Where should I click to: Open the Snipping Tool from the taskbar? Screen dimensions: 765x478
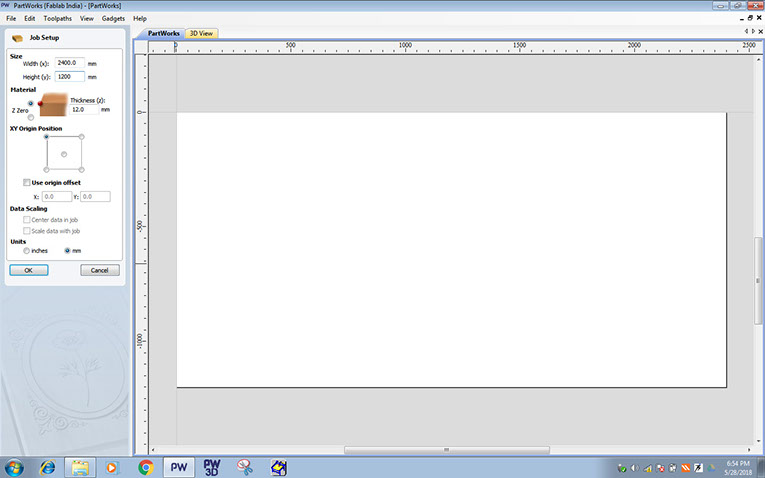[245, 467]
